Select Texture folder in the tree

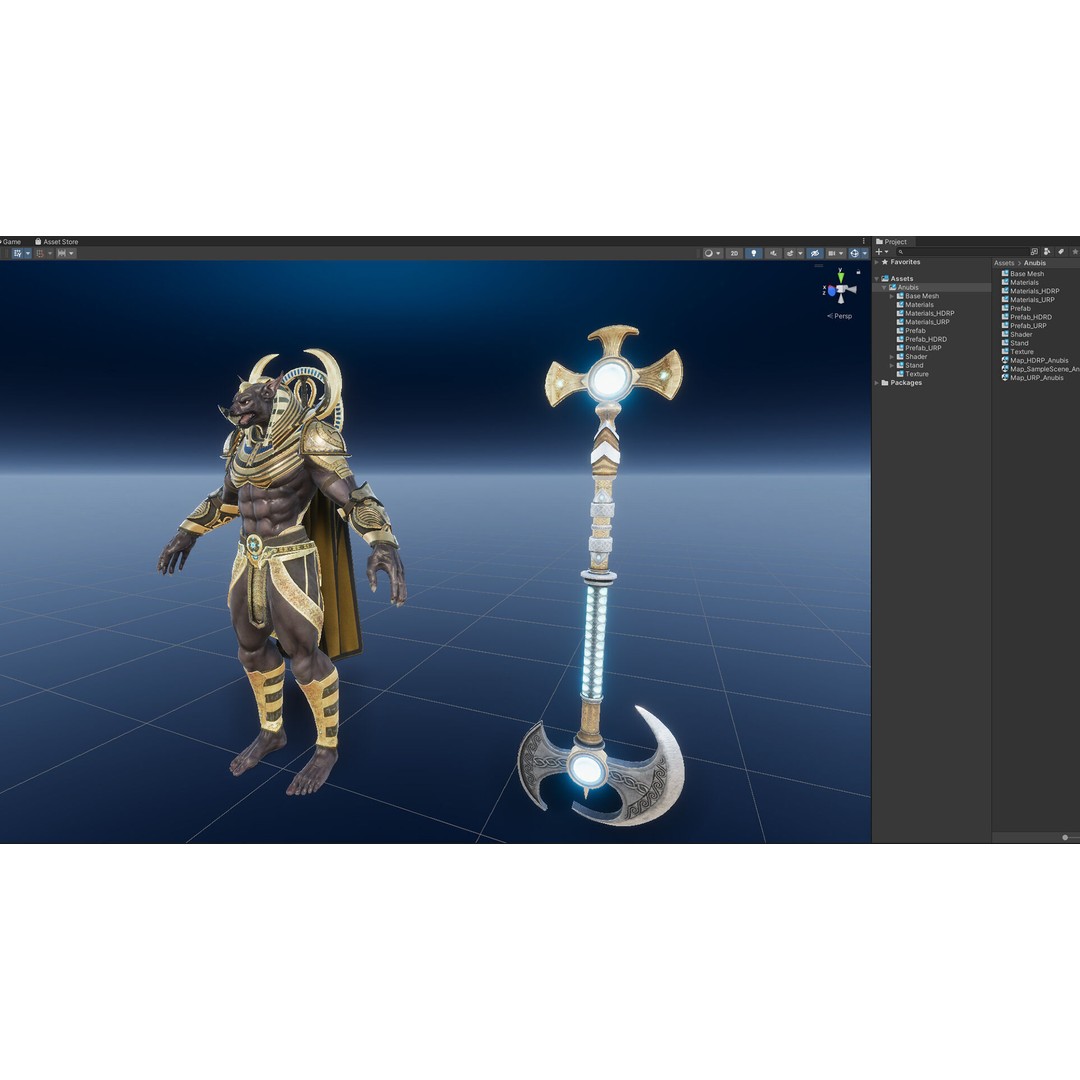913,374
